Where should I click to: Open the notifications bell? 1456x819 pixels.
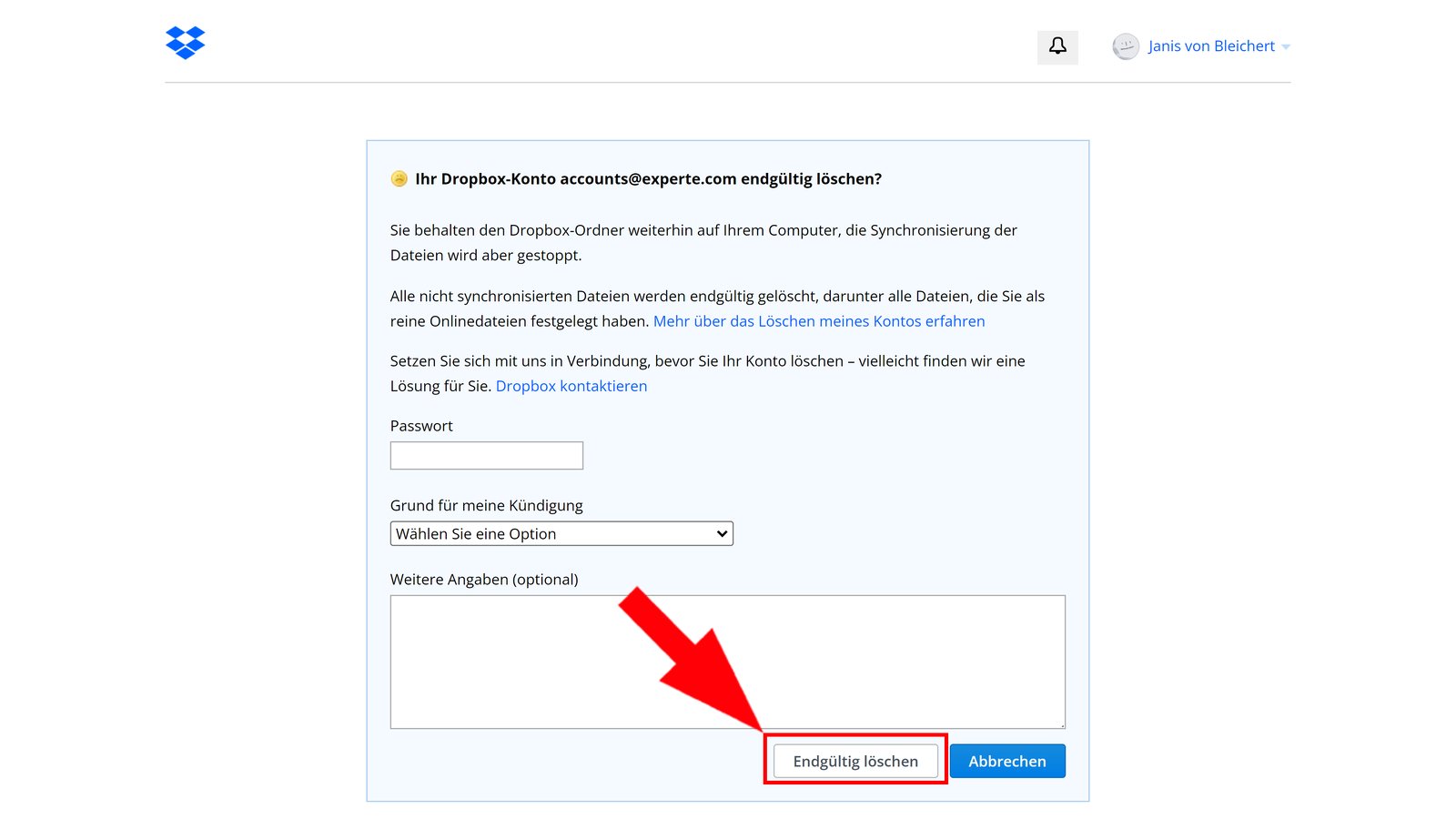pos(1057,45)
